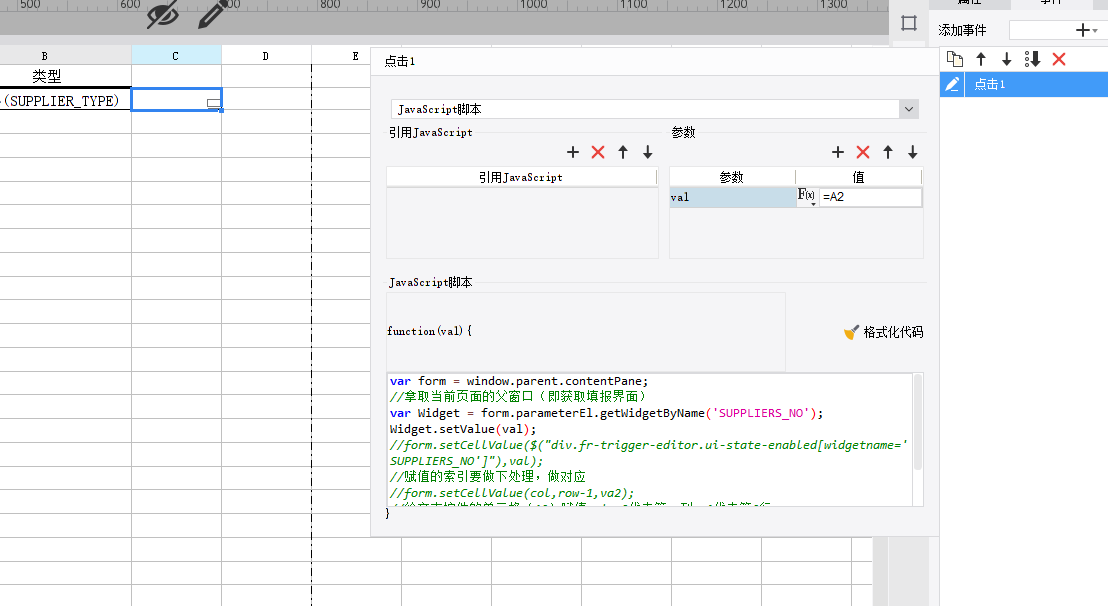Image resolution: width=1108 pixels, height=606 pixels.
Task: Move the parameter up
Action: (888, 152)
